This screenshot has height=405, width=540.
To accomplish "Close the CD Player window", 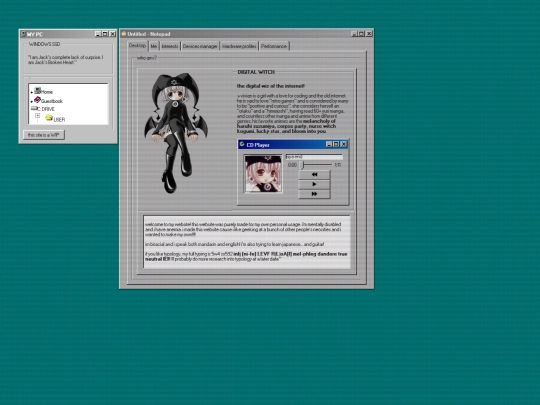I will pos(343,144).
